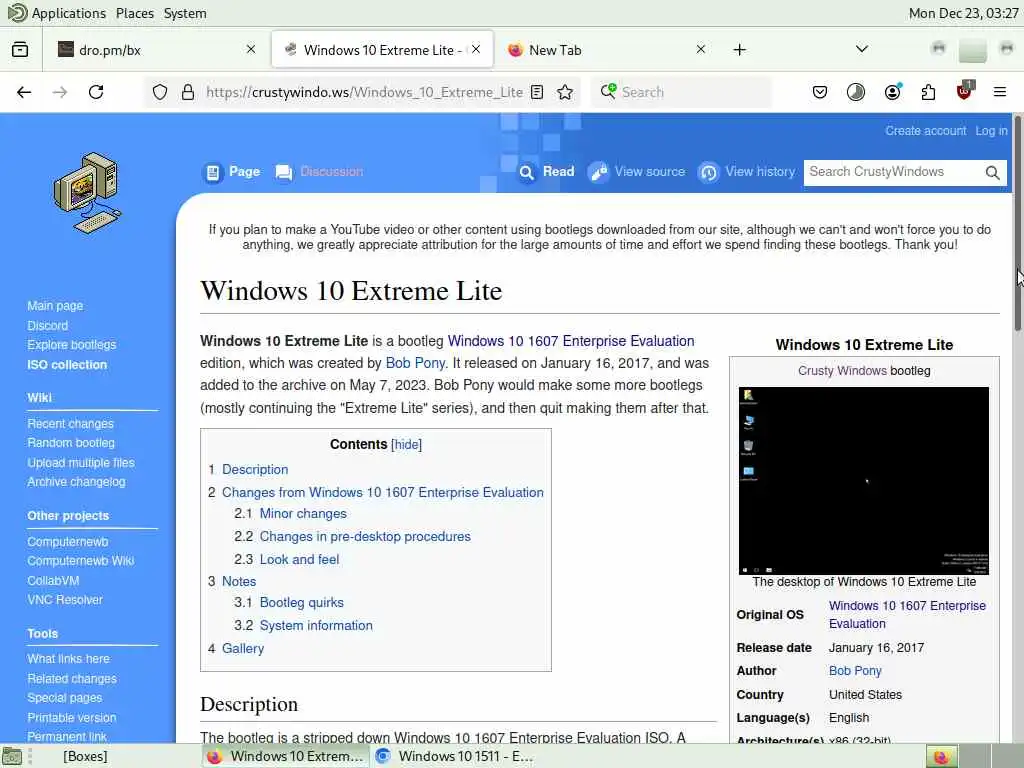Image resolution: width=1024 pixels, height=768 pixels.
Task: Go back with the browser back arrow
Action: (24, 92)
